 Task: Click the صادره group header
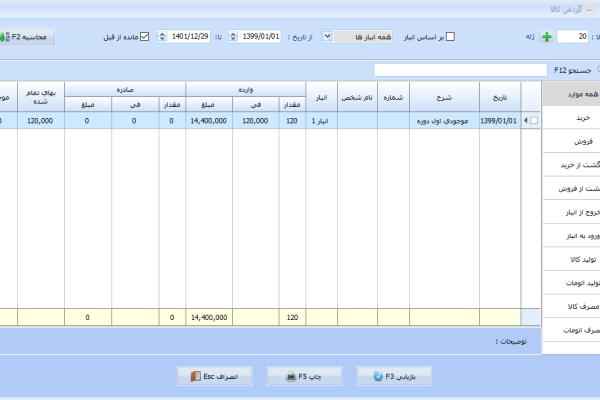click(x=125, y=90)
